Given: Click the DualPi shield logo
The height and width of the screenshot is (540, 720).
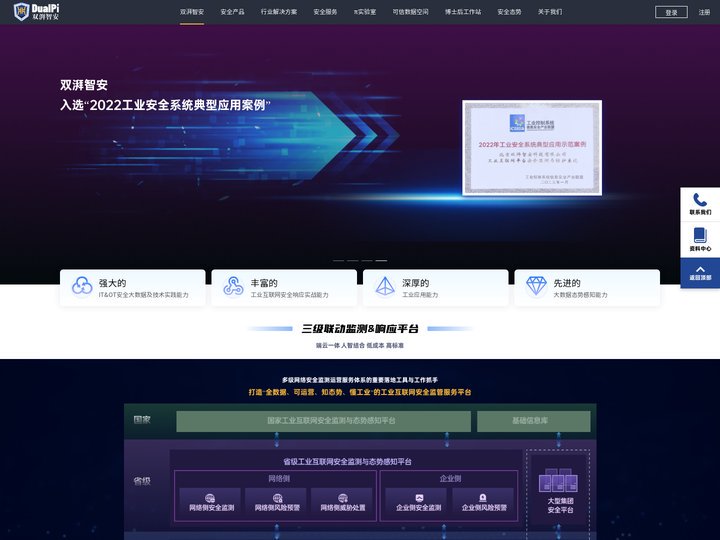Looking at the screenshot, I should click(22, 11).
